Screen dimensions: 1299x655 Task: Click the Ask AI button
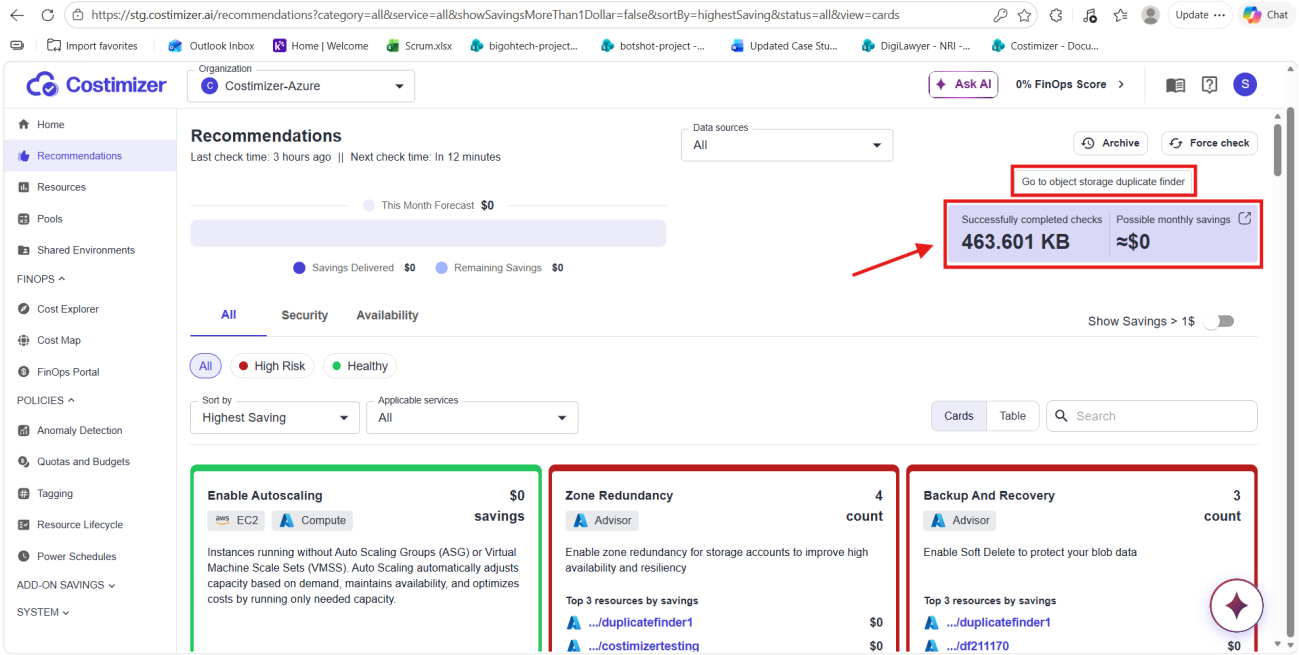pyautogui.click(x=964, y=85)
